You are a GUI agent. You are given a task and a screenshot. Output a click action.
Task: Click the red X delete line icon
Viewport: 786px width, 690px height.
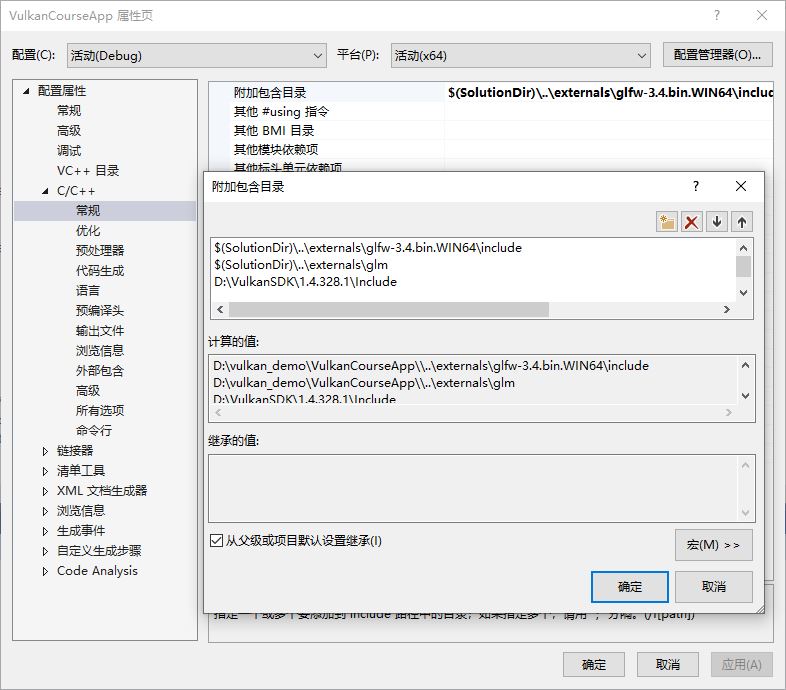coord(692,222)
